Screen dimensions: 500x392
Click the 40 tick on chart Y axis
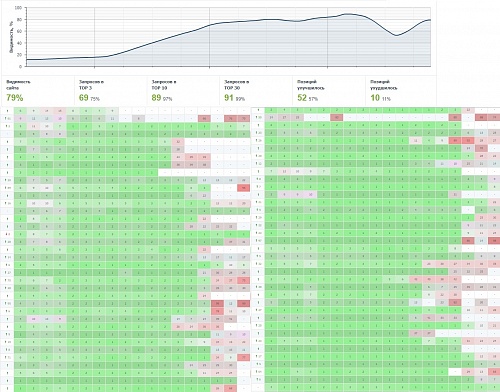(x=20, y=43)
